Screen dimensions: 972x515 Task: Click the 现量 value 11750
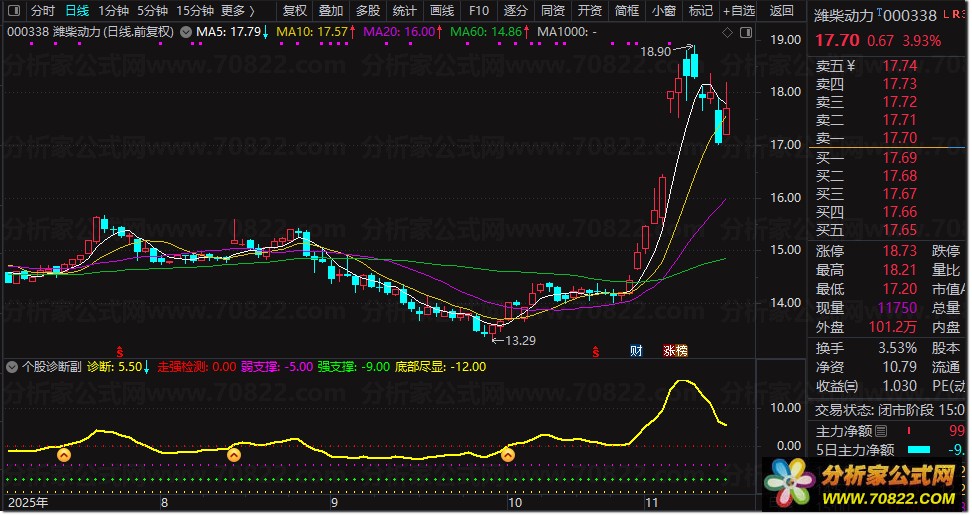click(x=897, y=308)
